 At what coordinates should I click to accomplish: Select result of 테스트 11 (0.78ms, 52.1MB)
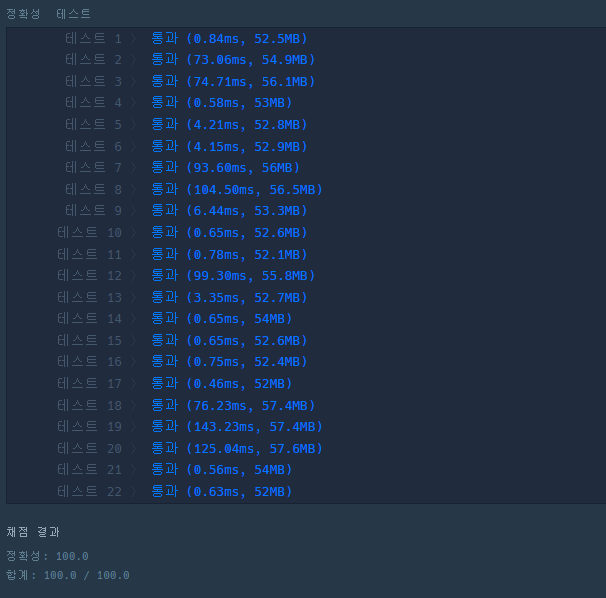(229, 254)
